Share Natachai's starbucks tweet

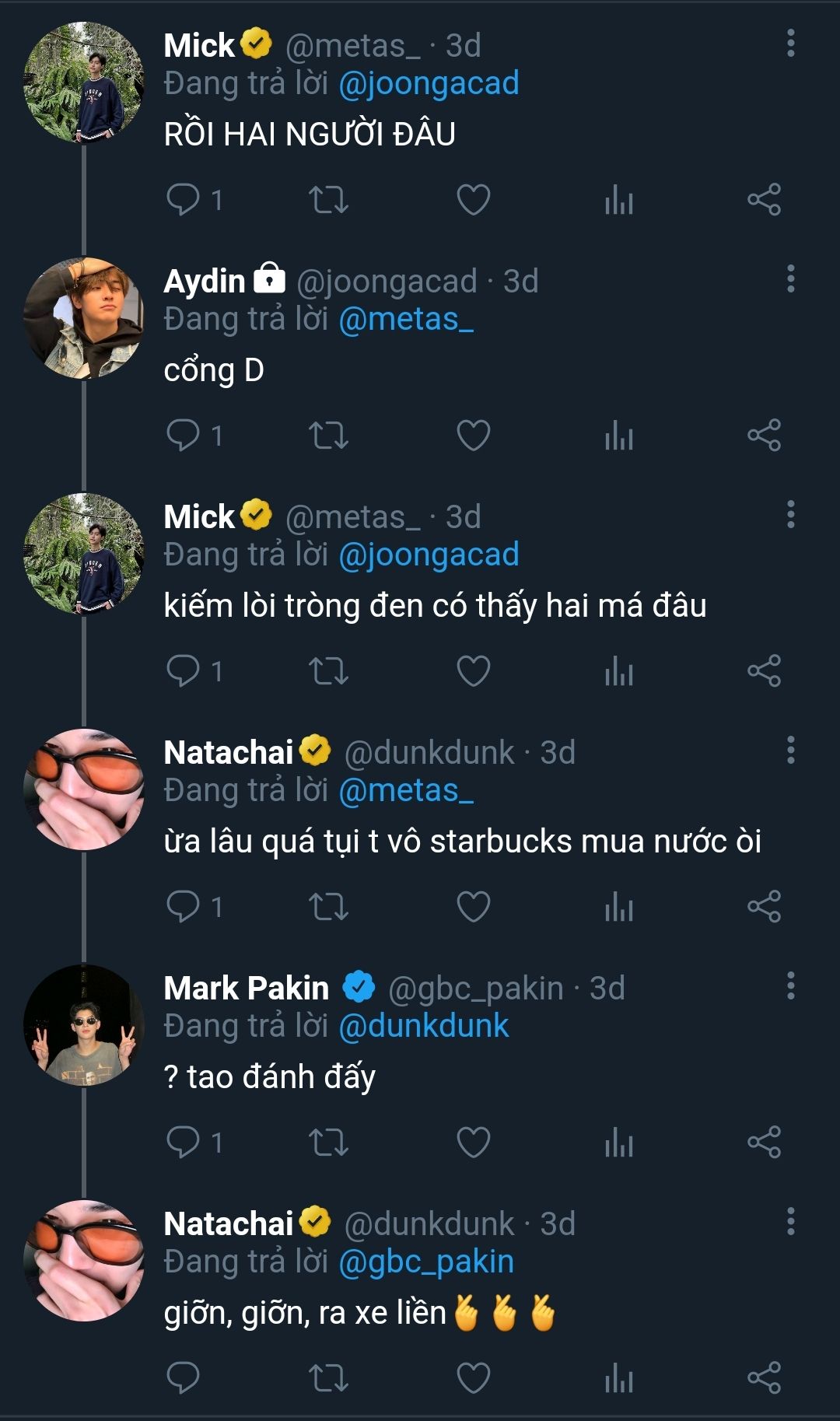(764, 907)
